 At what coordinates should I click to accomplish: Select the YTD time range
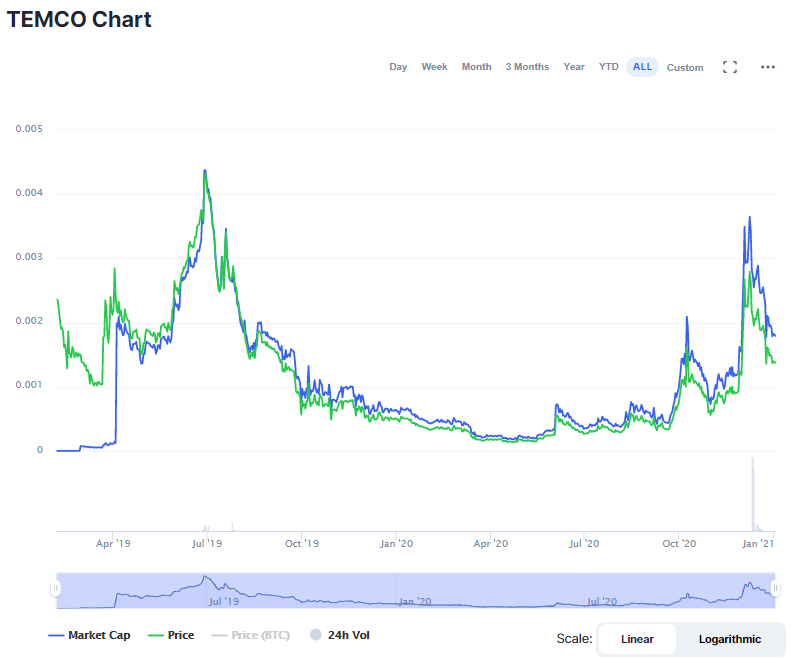point(609,67)
